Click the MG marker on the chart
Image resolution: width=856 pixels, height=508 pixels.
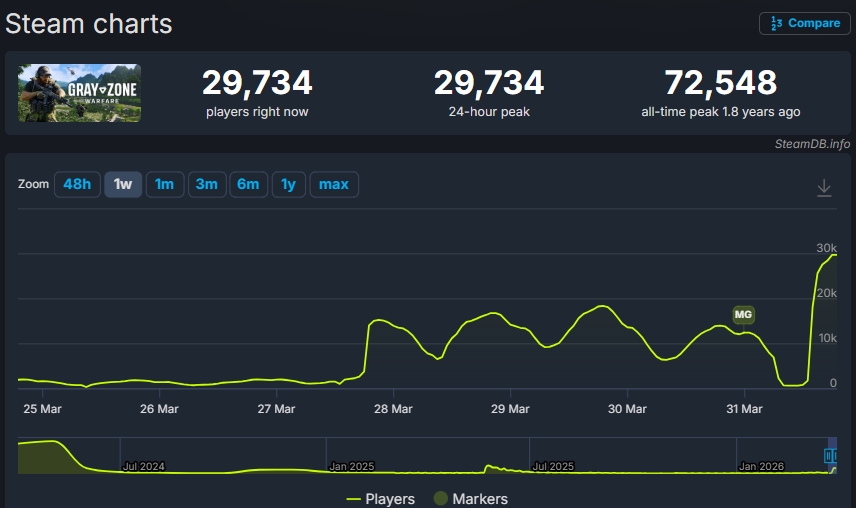click(743, 315)
